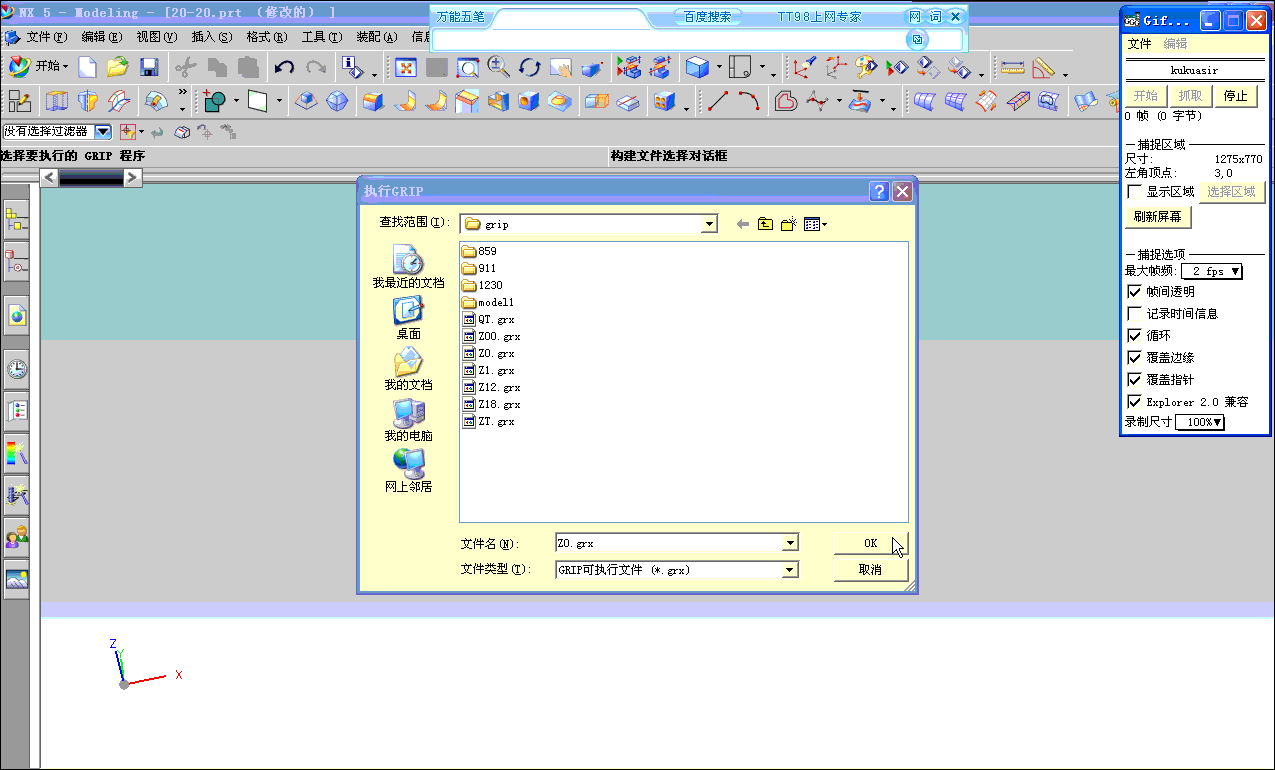Click the Save floppy disk icon
This screenshot has width=1275, height=770.
pyautogui.click(x=149, y=67)
